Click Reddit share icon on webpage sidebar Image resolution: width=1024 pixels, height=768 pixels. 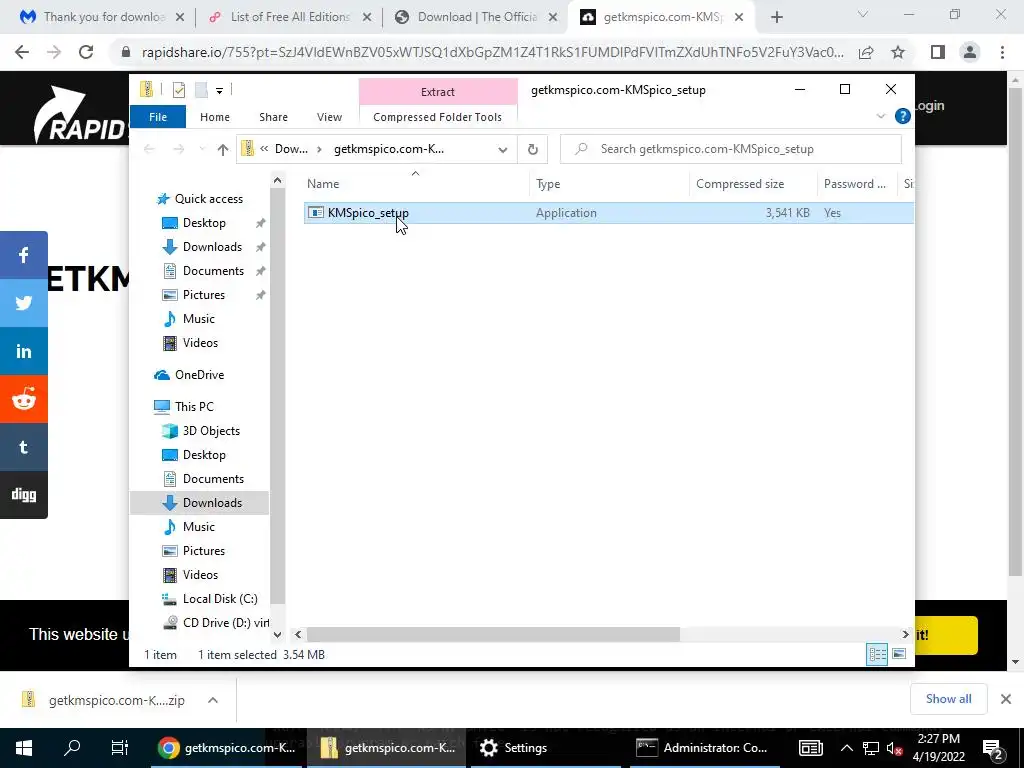click(x=24, y=399)
